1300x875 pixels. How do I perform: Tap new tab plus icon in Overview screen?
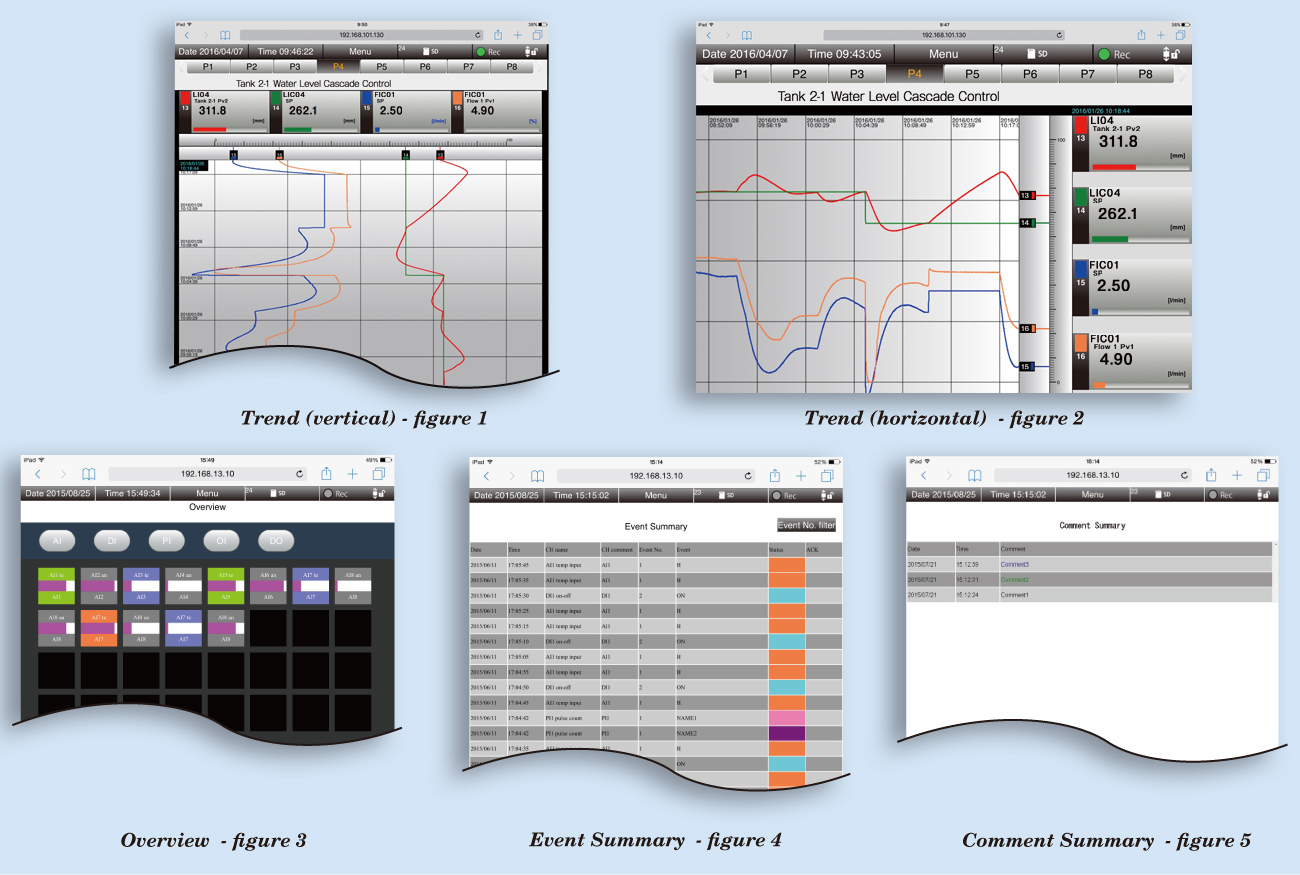[x=352, y=474]
